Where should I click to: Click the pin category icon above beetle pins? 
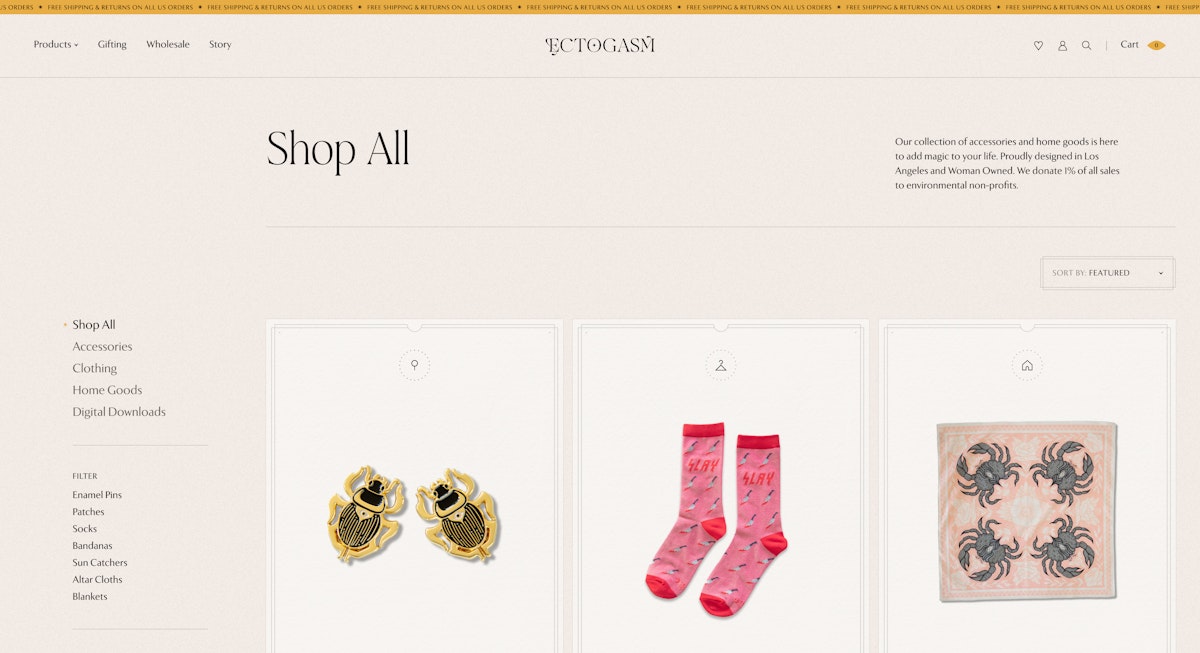coord(414,365)
